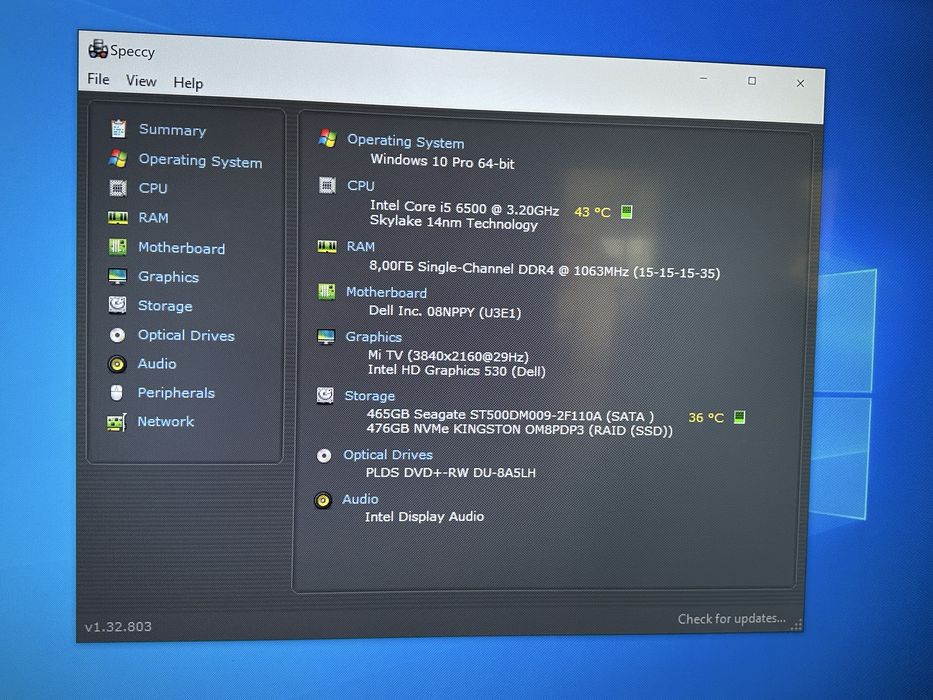Click the Graphics monitor icon in sidebar

click(117, 276)
